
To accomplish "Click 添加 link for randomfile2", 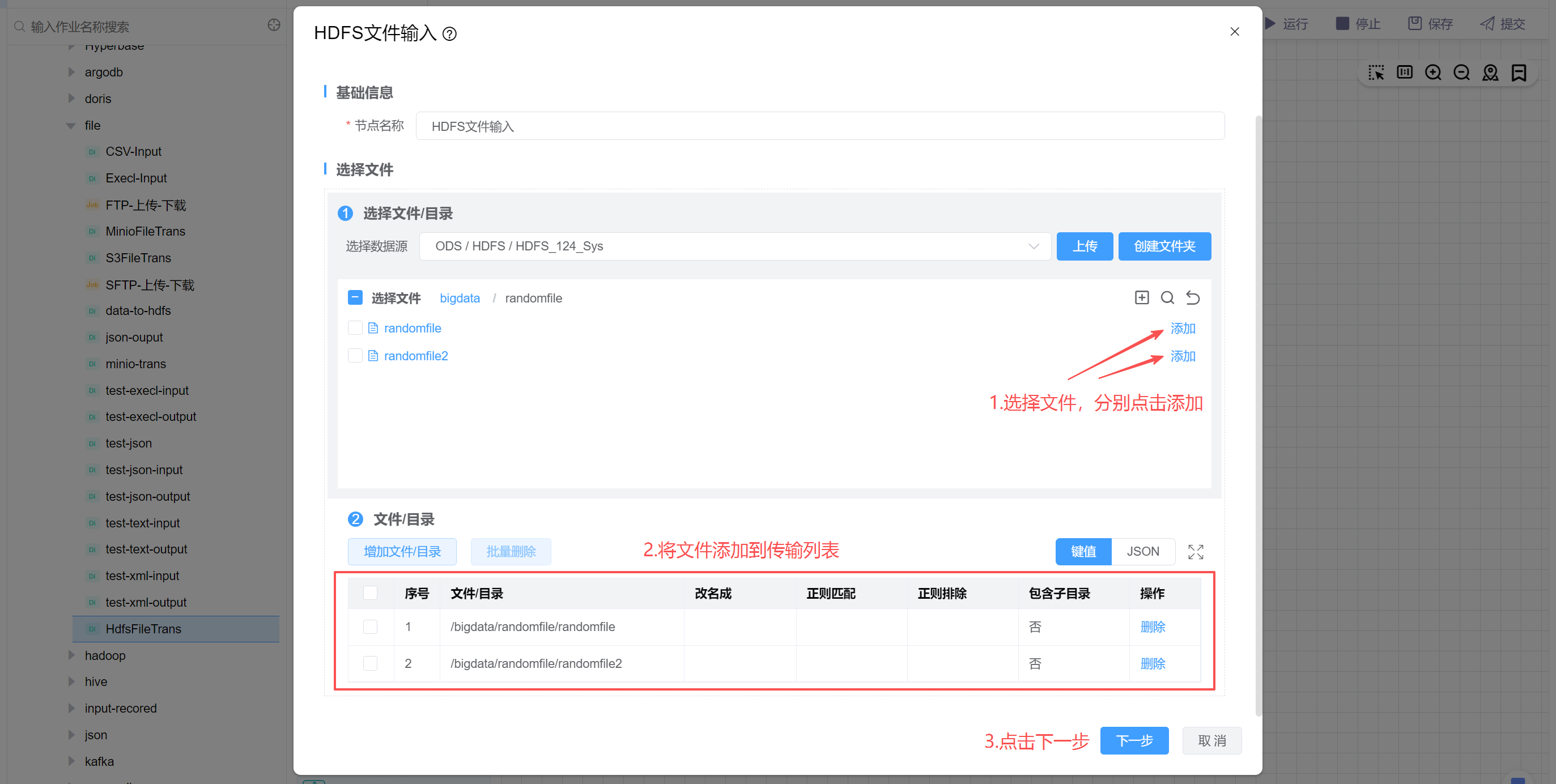I will pos(1183,356).
